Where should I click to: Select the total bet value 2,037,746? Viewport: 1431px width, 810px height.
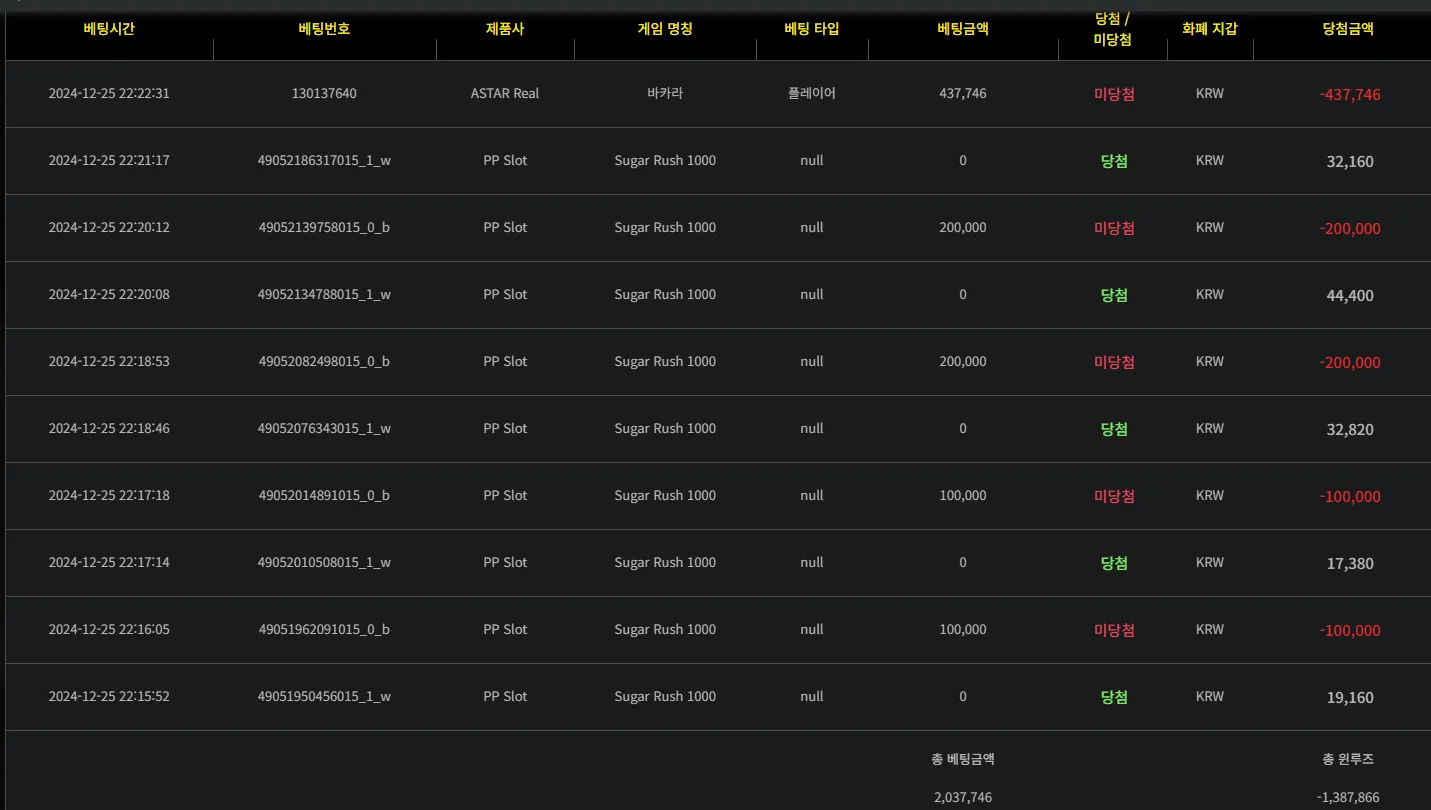(963, 797)
